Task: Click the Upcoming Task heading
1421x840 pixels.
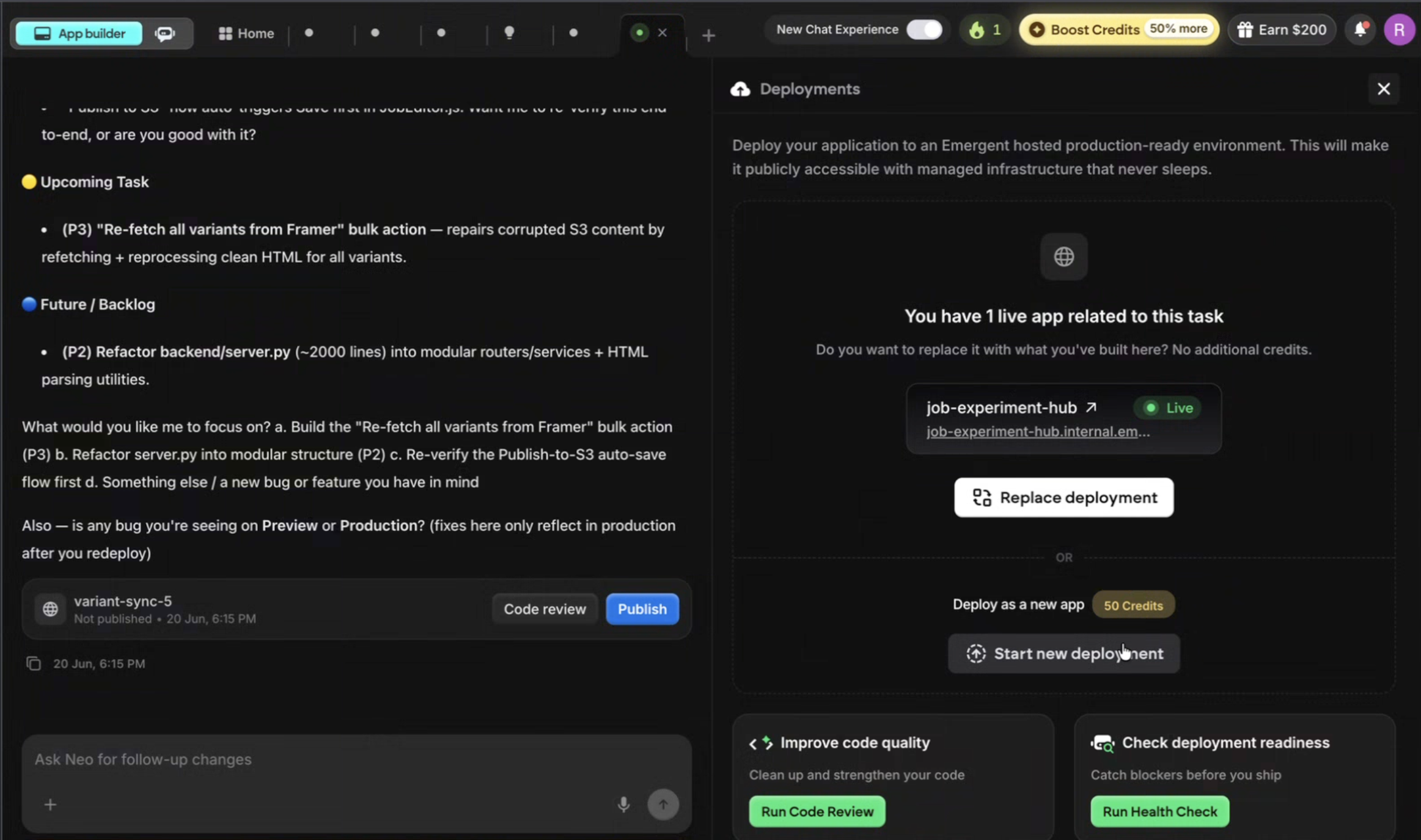Action: 94,182
